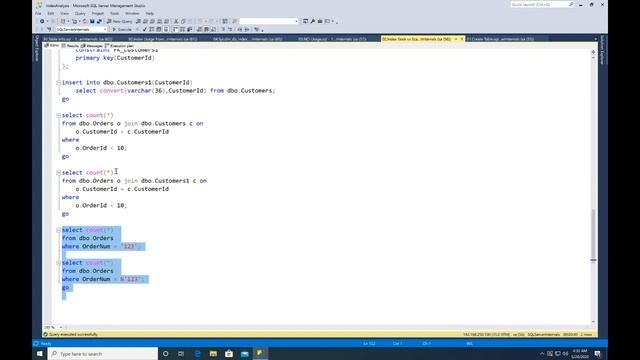Click the SSMS taskbar icon
This screenshot has height=360, width=640.
[x=260, y=353]
